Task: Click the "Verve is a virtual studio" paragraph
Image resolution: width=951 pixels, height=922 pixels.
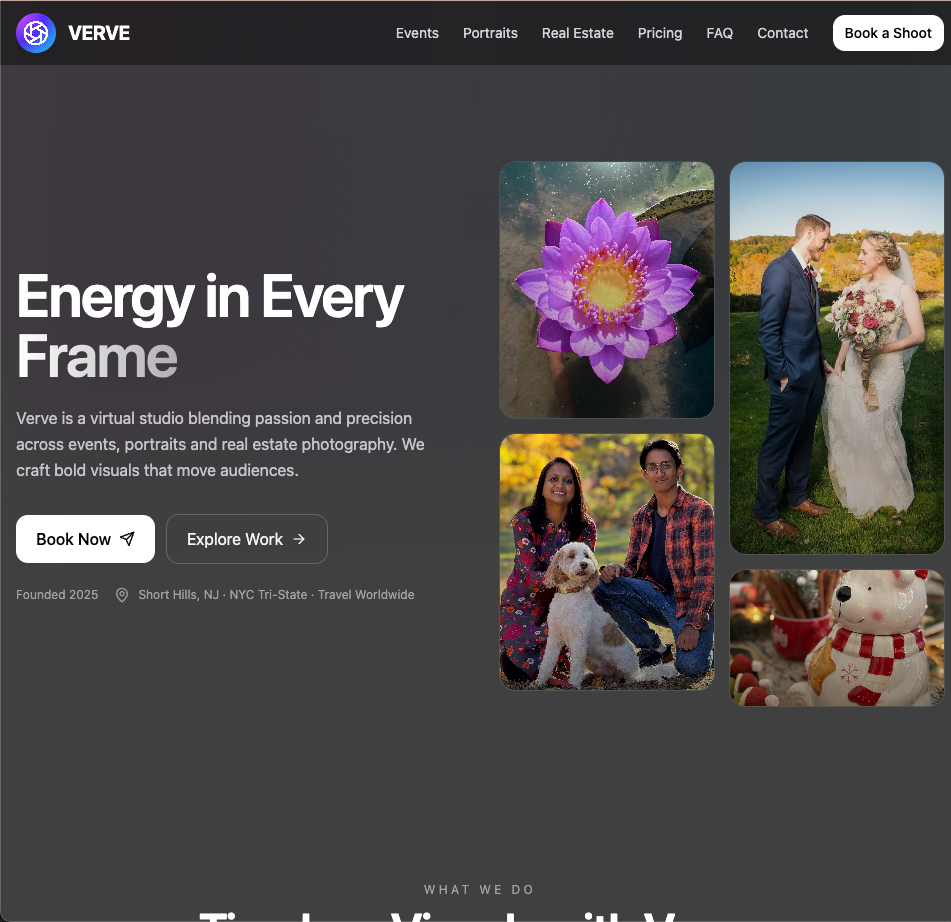Action: coord(220,444)
